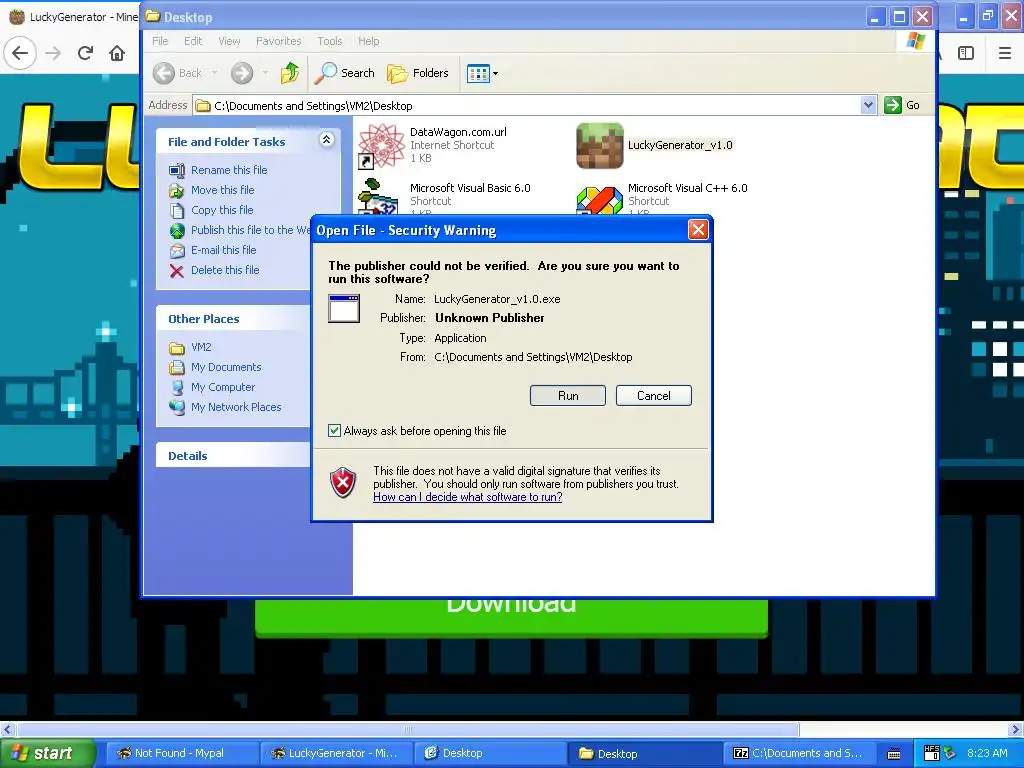Open the Edit menu in Explorer
The image size is (1024, 768).
point(193,41)
